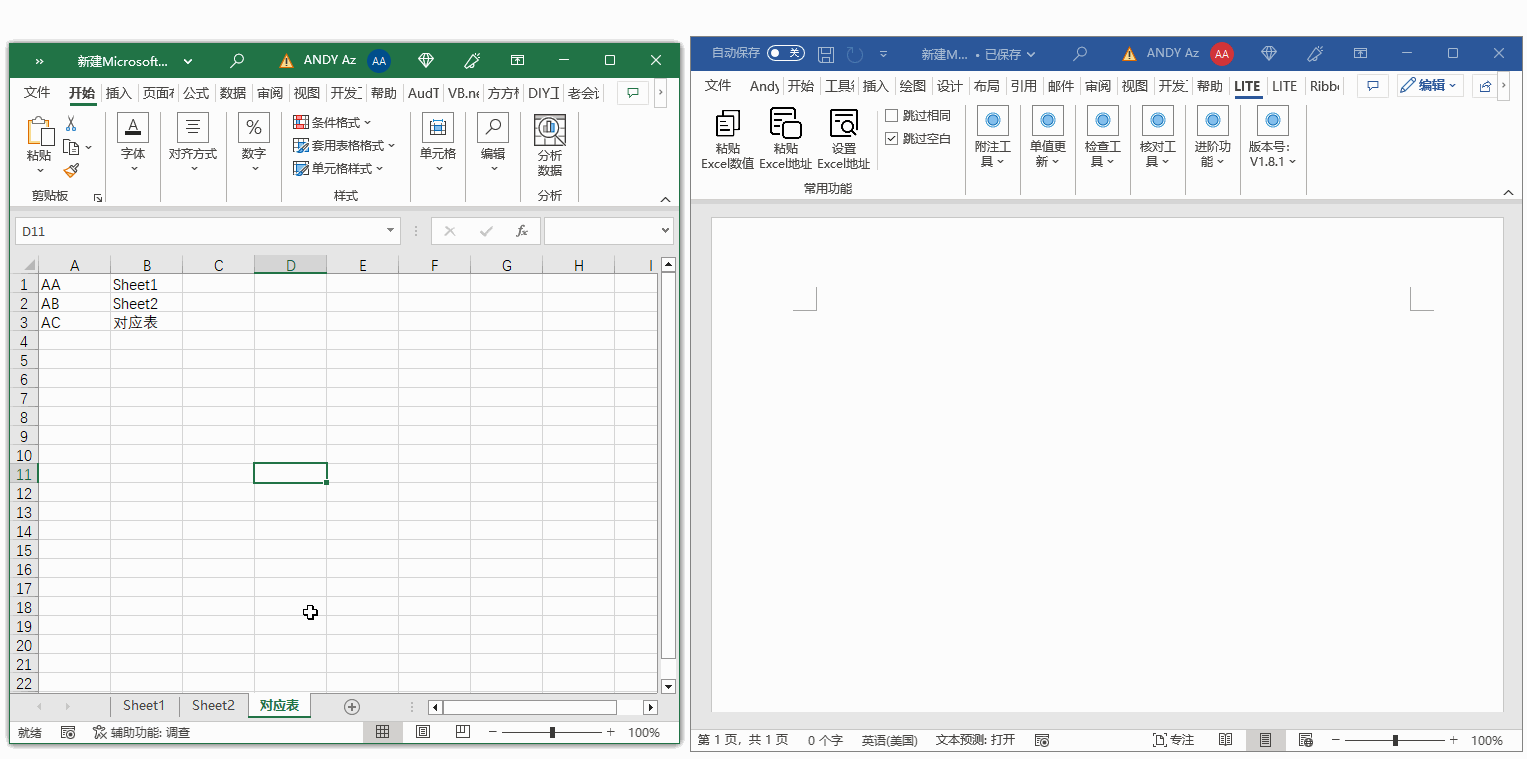Click the save icon in Word title bar
Viewport: 1527px width, 759px height.
click(826, 54)
